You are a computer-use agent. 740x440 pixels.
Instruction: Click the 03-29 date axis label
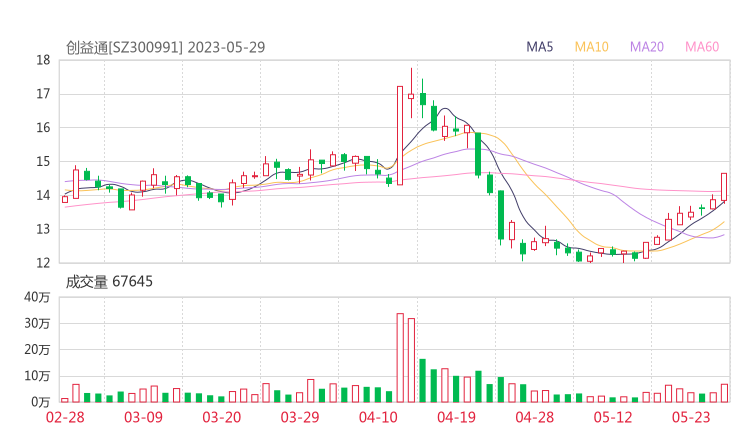point(300,417)
